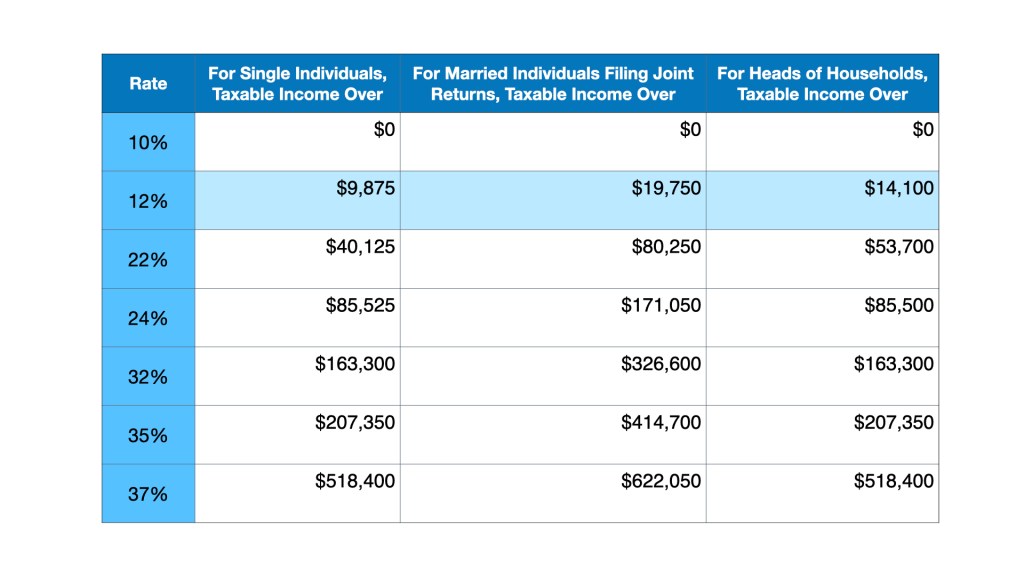Click the $171,050 cell

tap(657, 305)
